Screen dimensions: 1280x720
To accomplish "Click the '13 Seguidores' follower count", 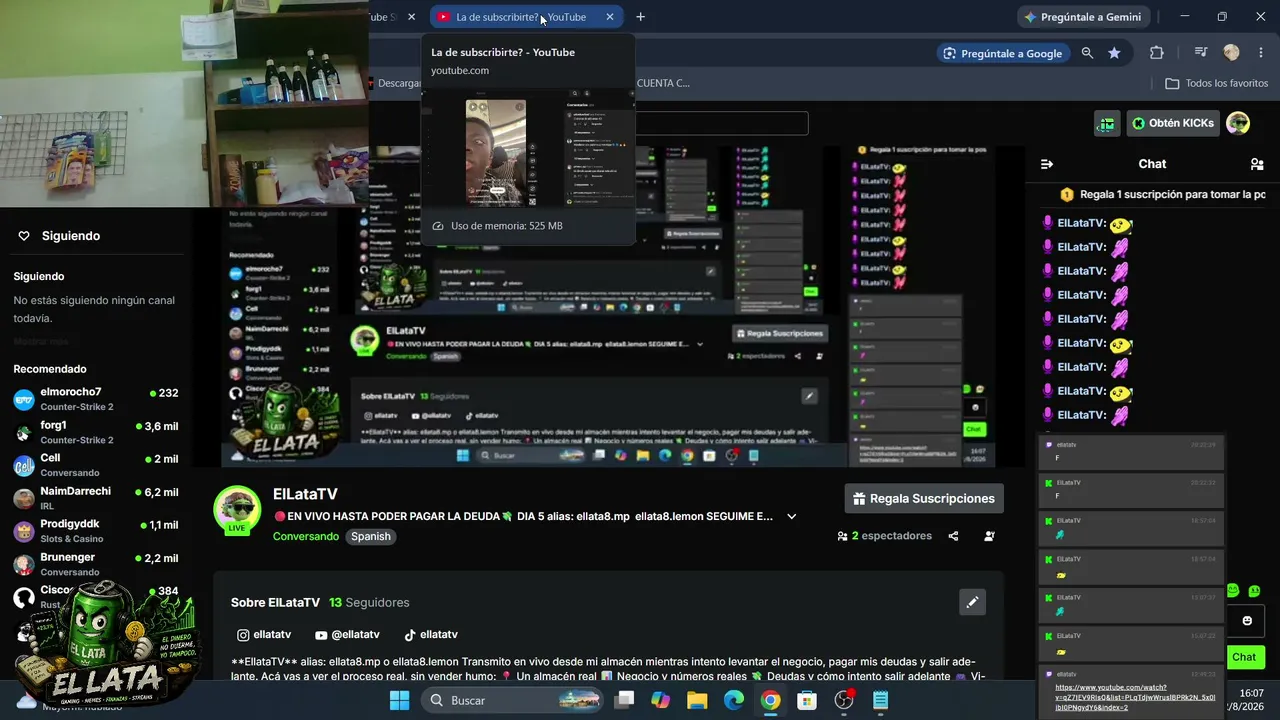I will (x=369, y=602).
